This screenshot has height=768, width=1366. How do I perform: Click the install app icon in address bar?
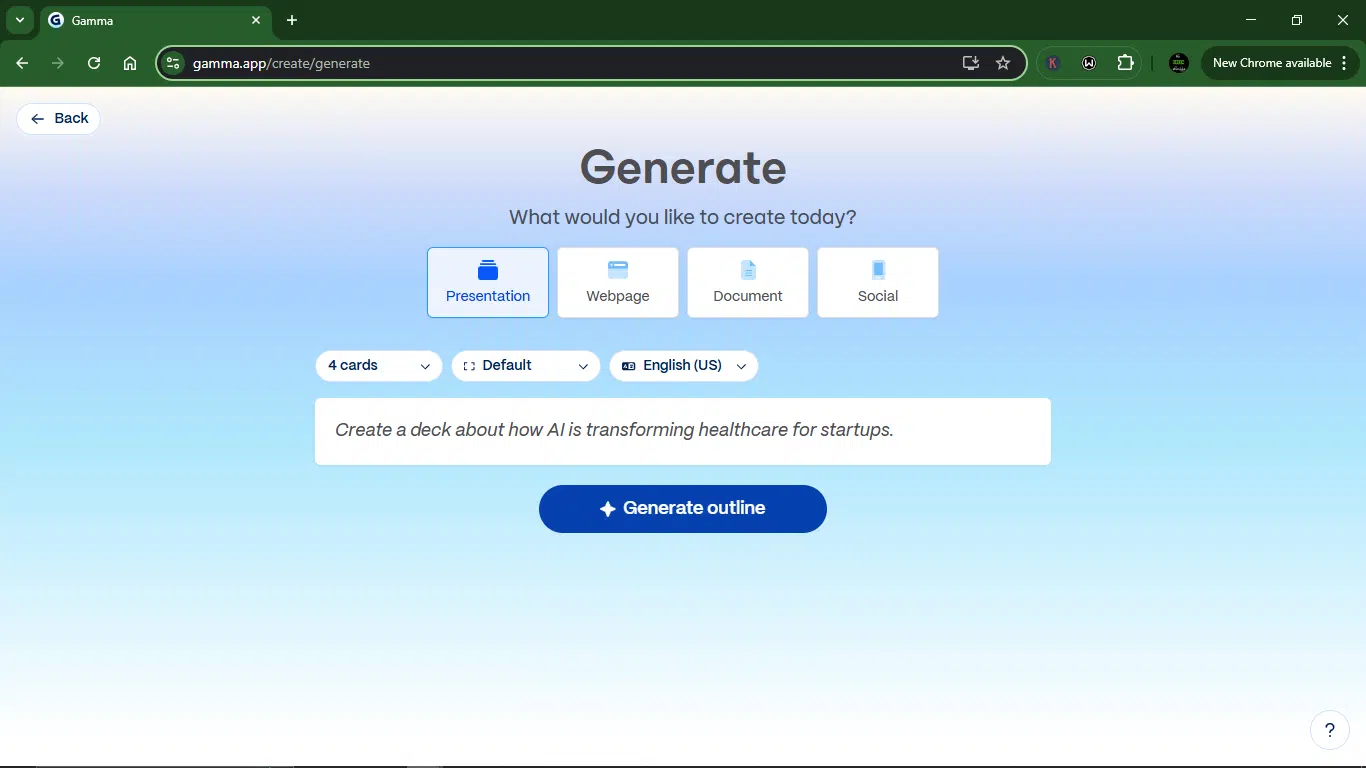coord(971,63)
